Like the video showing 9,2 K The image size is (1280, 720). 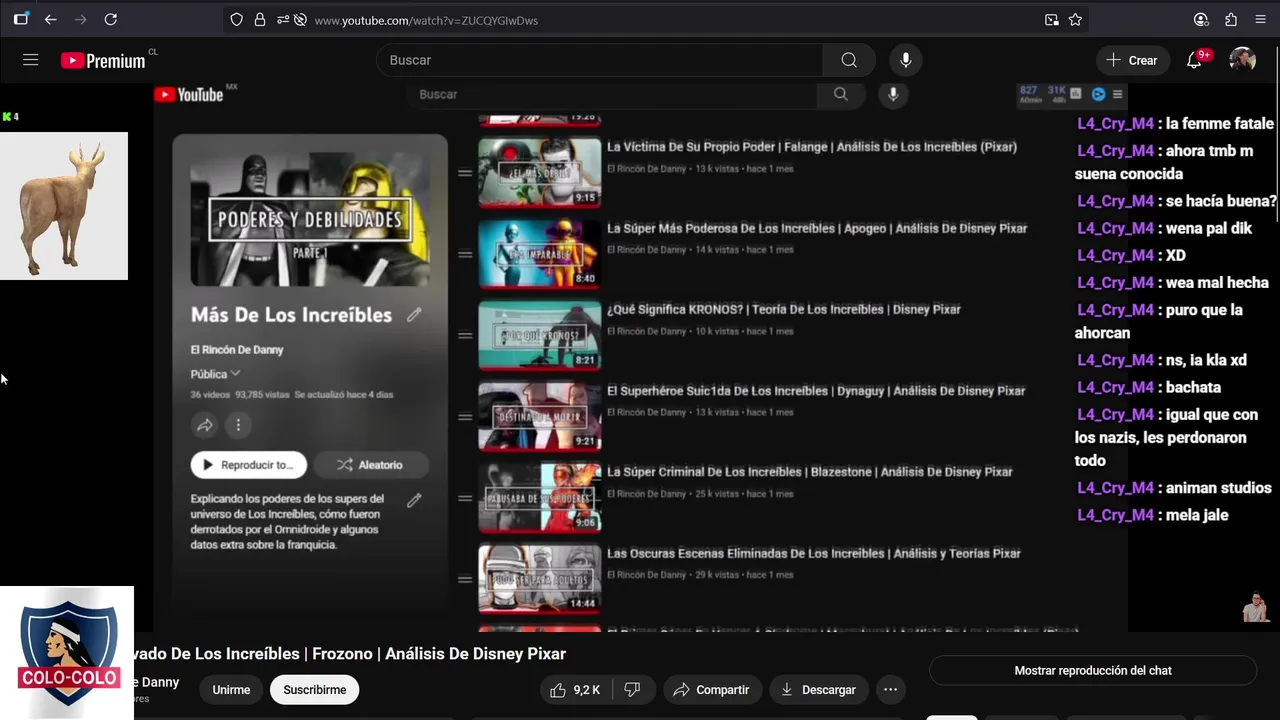(575, 690)
